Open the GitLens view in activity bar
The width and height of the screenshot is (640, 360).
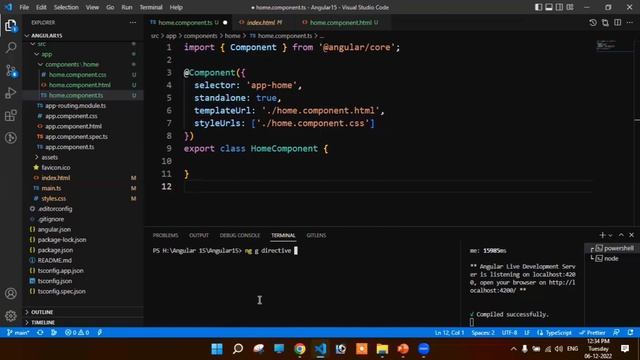tap(11, 138)
